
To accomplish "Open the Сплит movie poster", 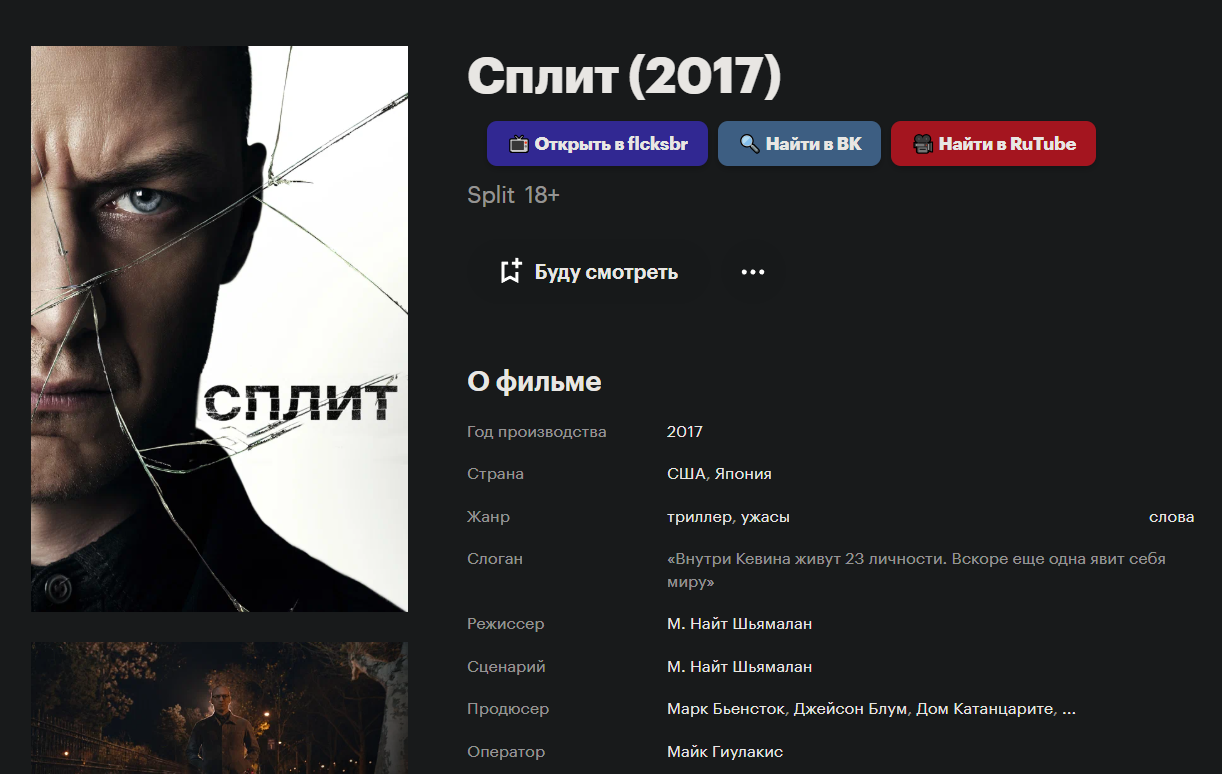I will coord(219,329).
